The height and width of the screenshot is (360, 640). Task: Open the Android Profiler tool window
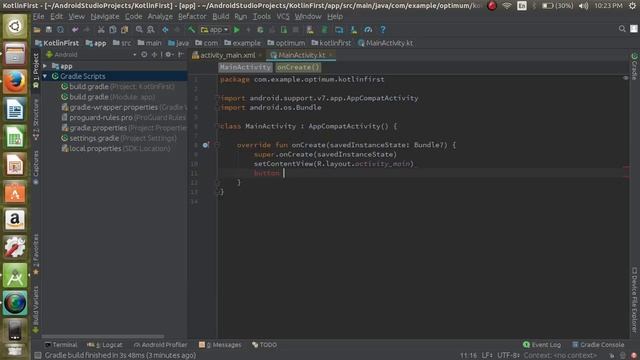coord(160,345)
